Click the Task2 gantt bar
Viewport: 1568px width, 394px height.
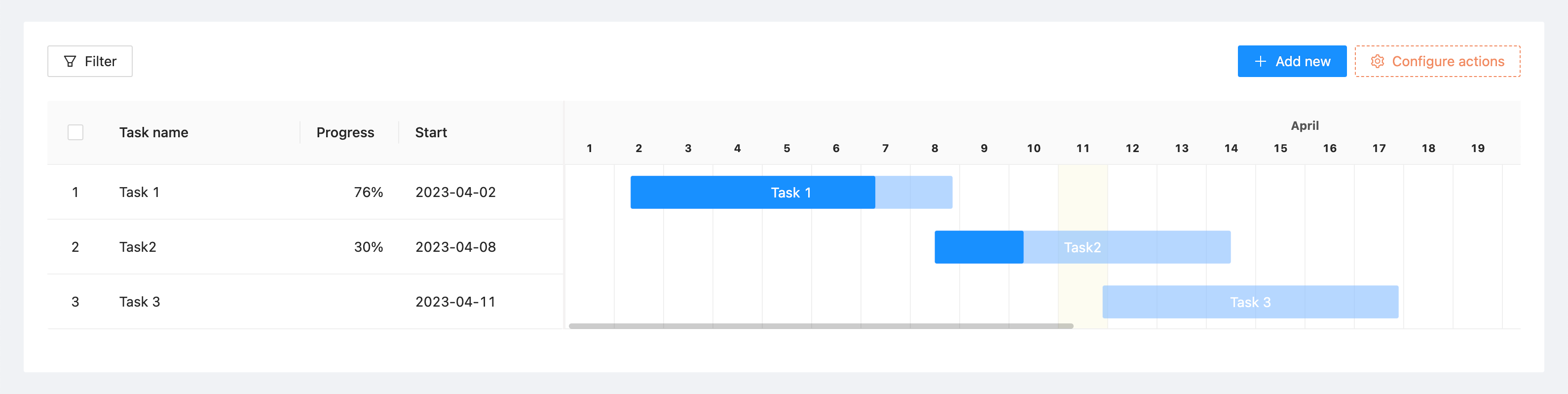[1082, 247]
